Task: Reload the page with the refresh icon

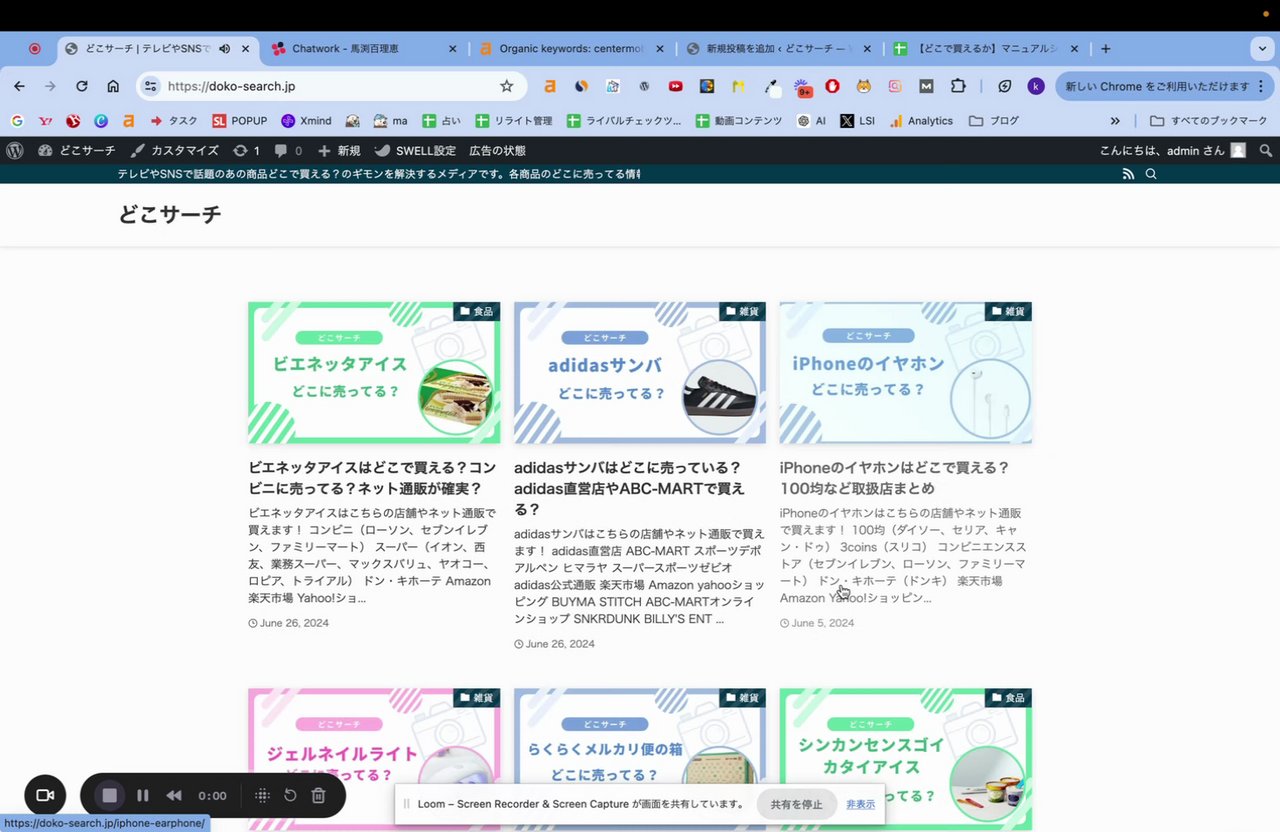Action: click(x=82, y=86)
